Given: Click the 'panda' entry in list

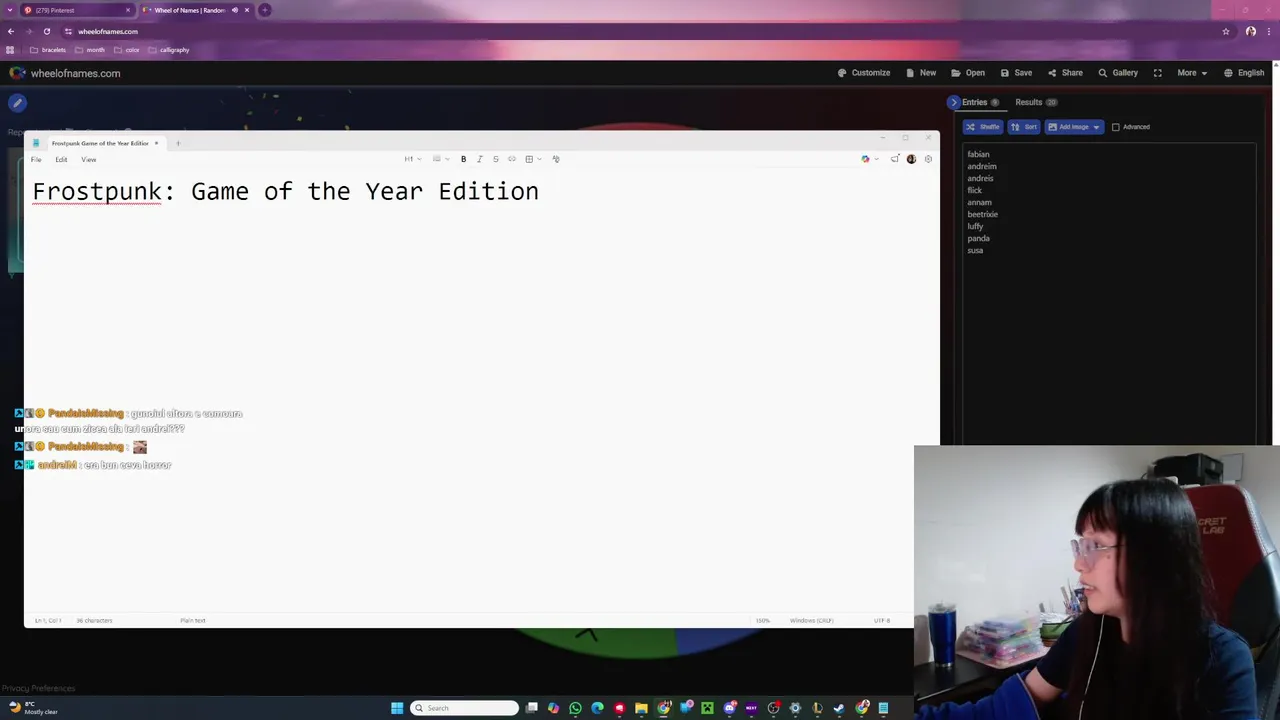Looking at the screenshot, I should [x=978, y=238].
